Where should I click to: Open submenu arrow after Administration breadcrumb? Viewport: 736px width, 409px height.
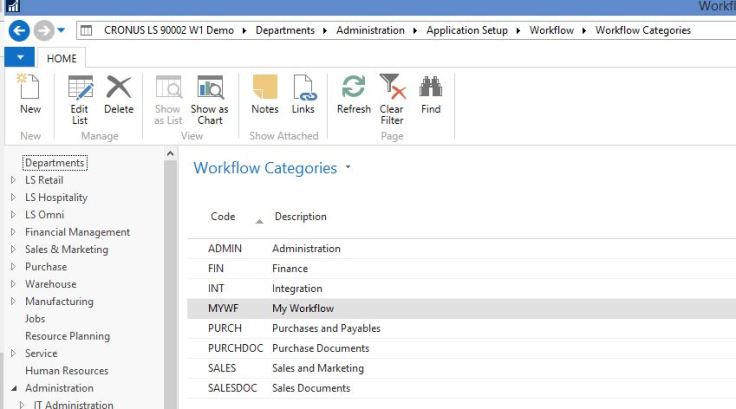(x=415, y=31)
